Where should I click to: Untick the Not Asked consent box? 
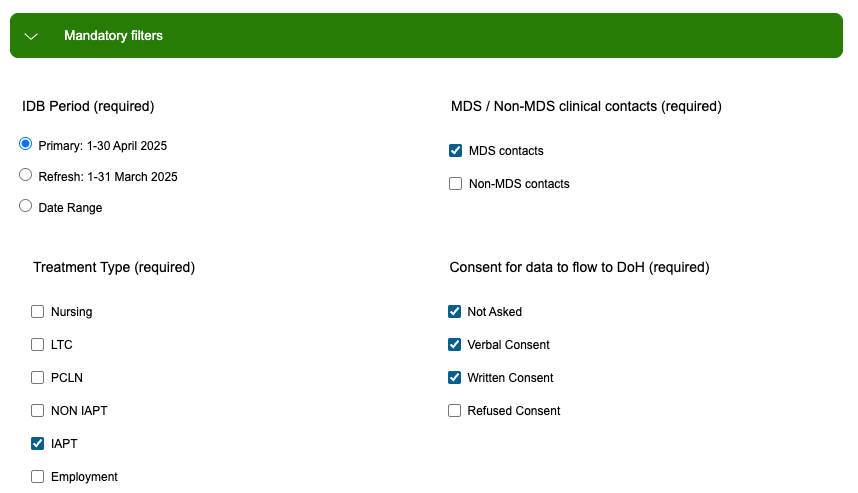(x=455, y=312)
